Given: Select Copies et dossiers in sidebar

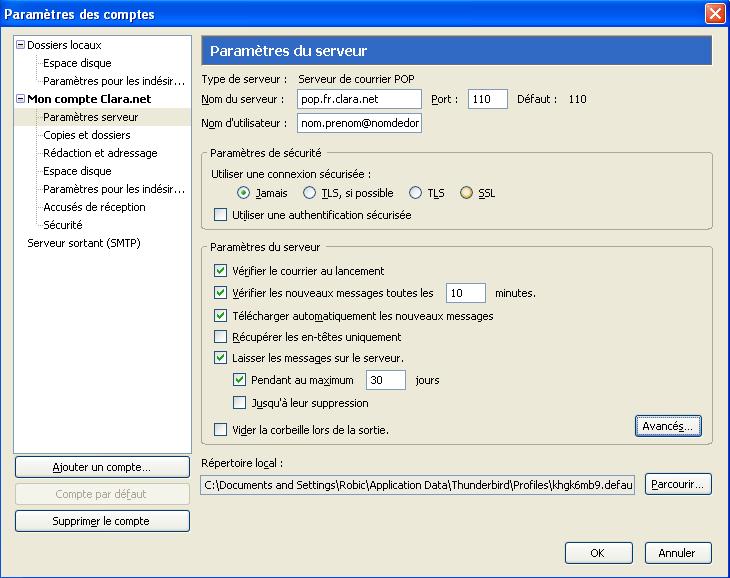Looking at the screenshot, I should (86, 135).
